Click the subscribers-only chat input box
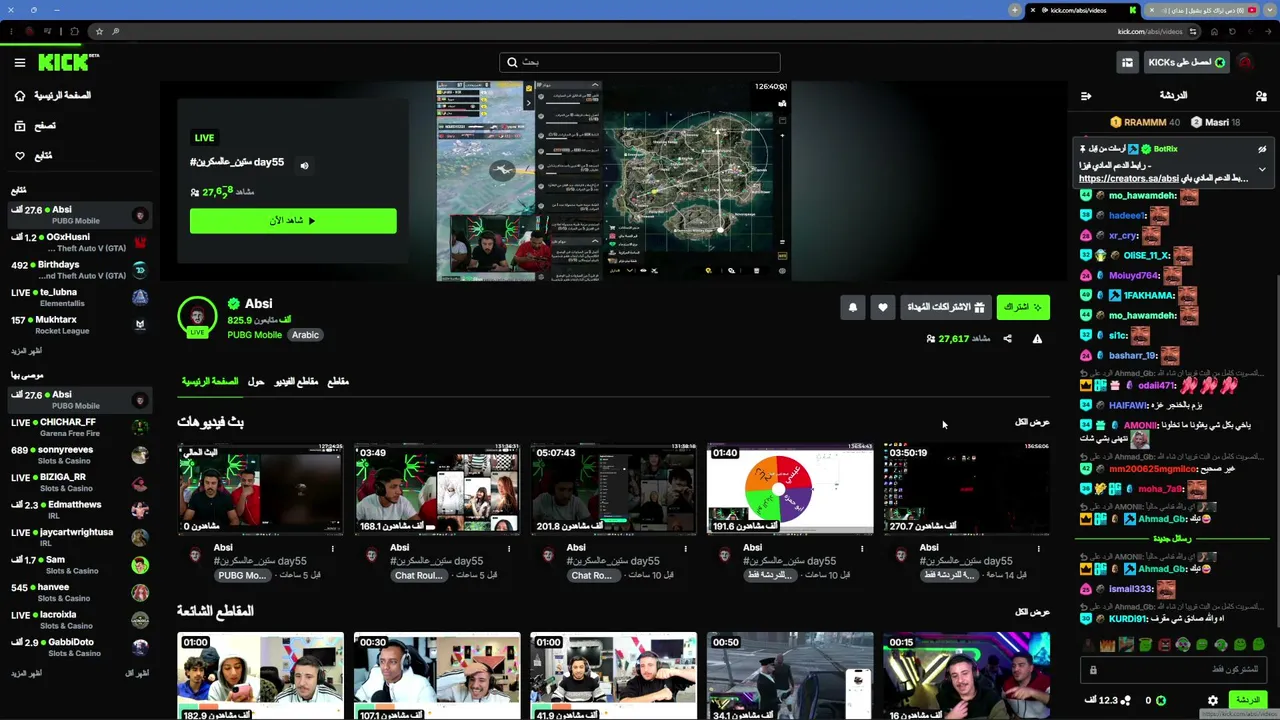This screenshot has height=720, width=1280. click(1174, 670)
